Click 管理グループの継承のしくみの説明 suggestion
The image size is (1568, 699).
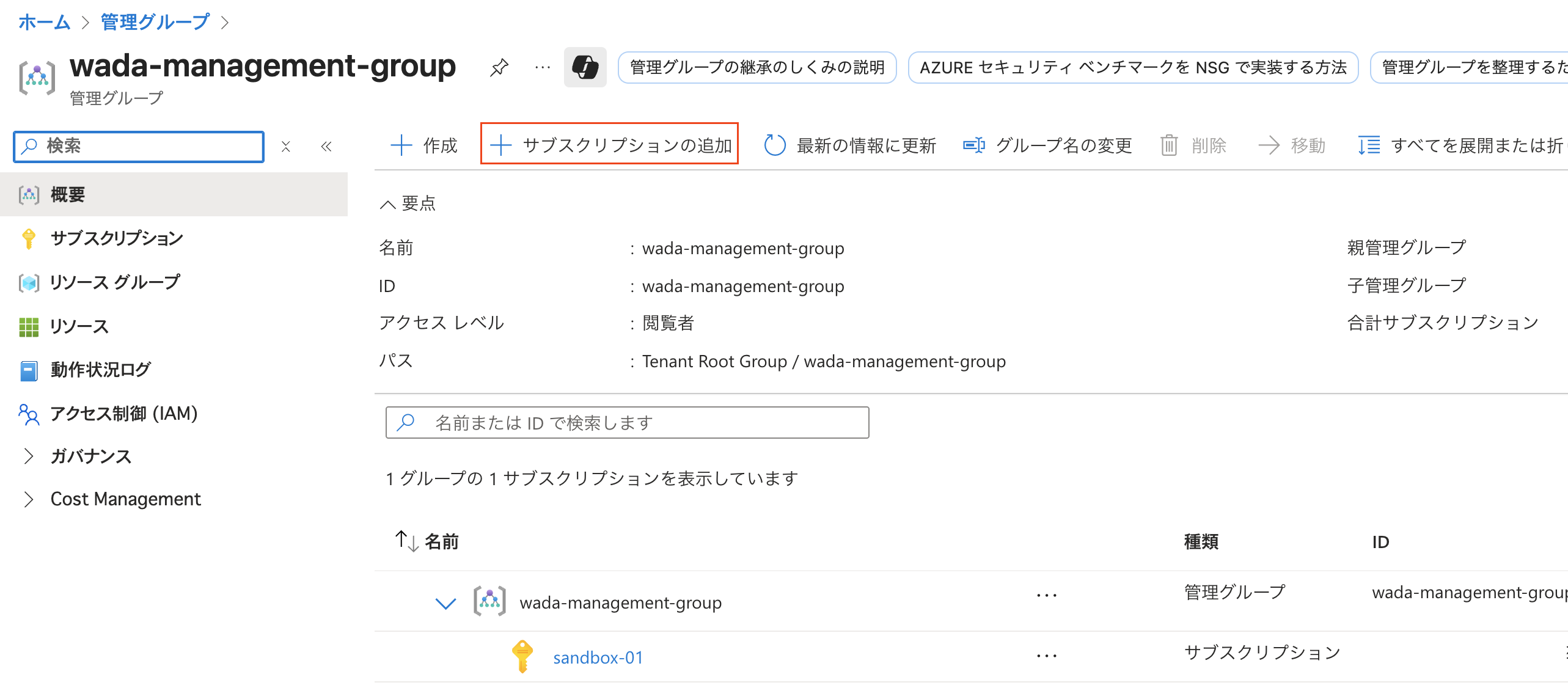[757, 67]
